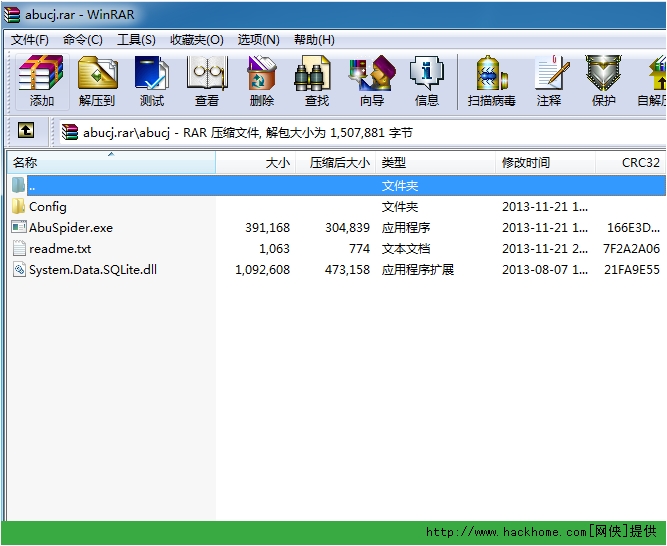667x546 pixels.
Task: Select the Config folder name
Action: point(48,207)
